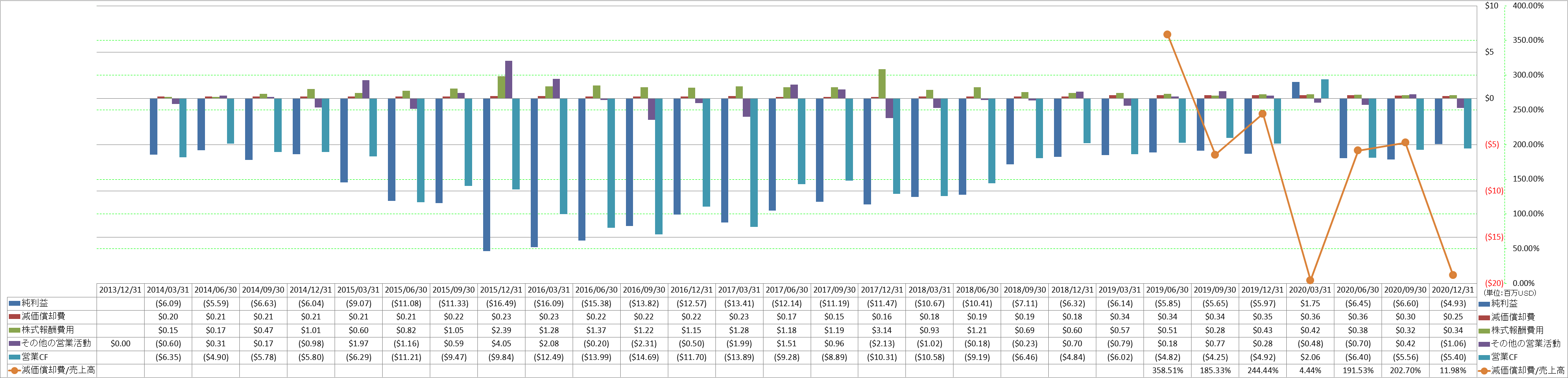Click the purple その他の営業活動 swatch in the right-side legend

(x=1484, y=344)
